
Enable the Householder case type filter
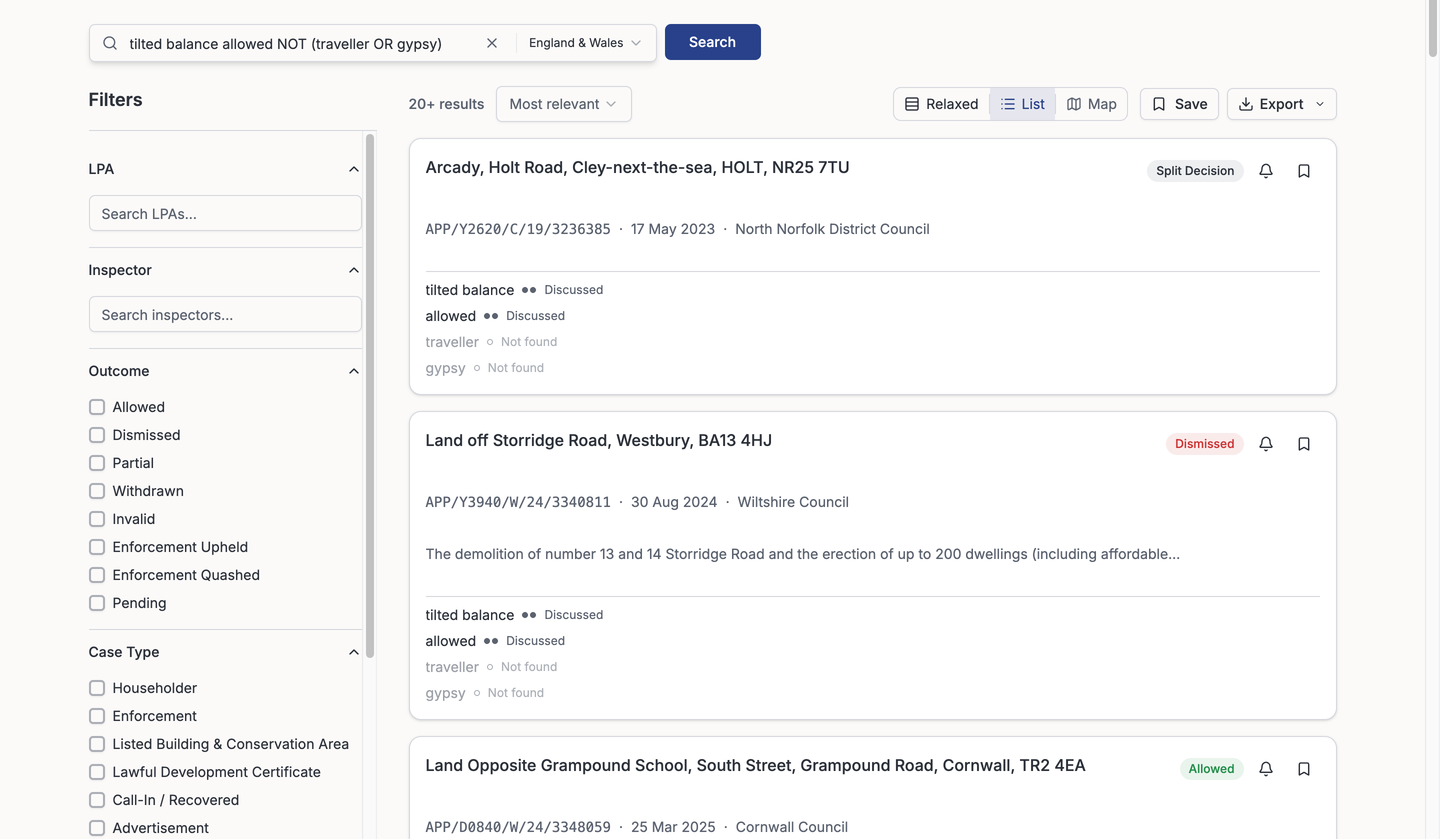click(96, 688)
